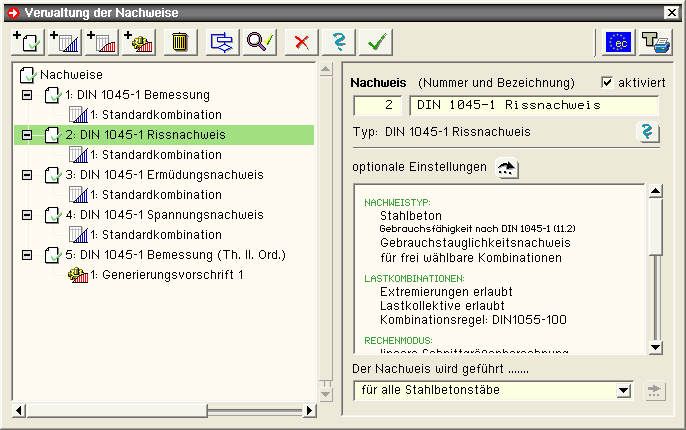Open the optionale Einstellungen editor button
Screen dimensions: 686x430
508,167
